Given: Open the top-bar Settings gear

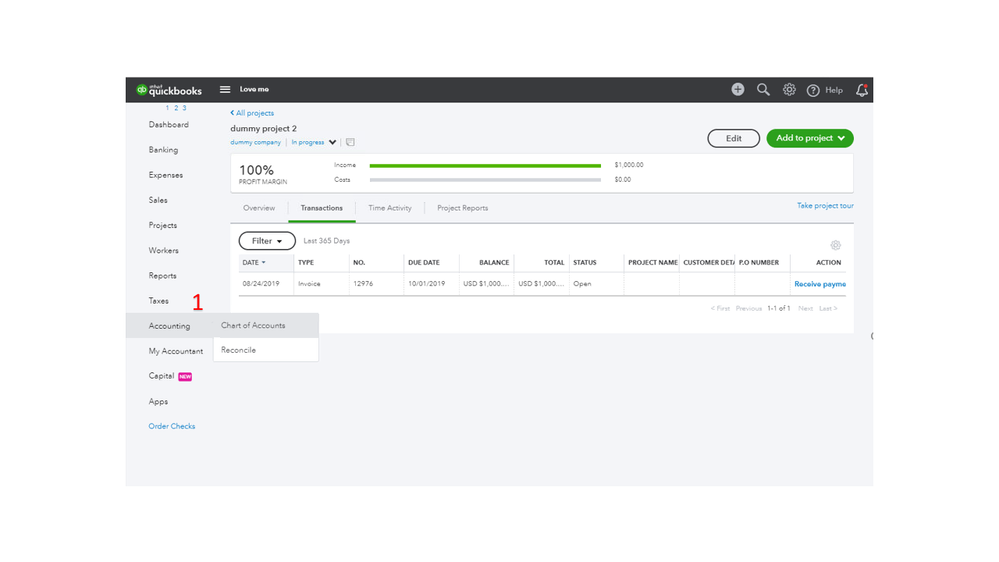Looking at the screenshot, I should click(x=789, y=90).
